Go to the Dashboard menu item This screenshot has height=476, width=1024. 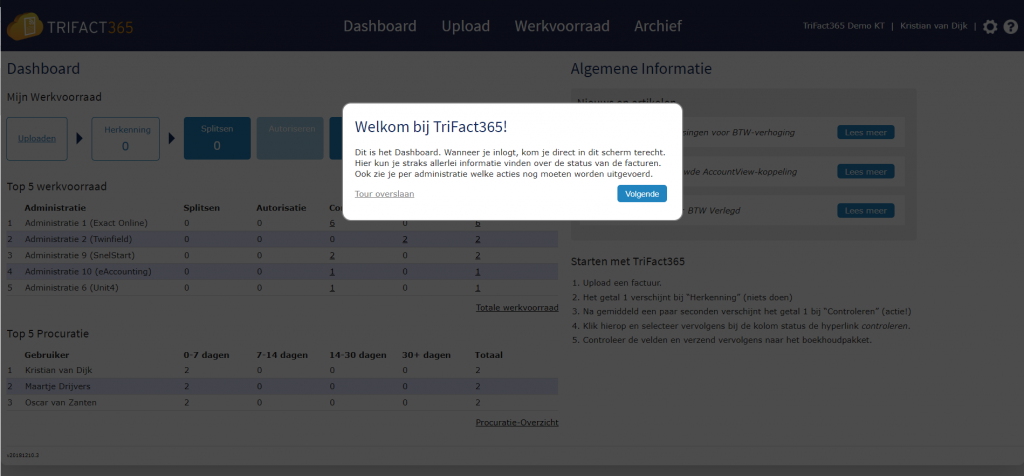click(x=379, y=26)
